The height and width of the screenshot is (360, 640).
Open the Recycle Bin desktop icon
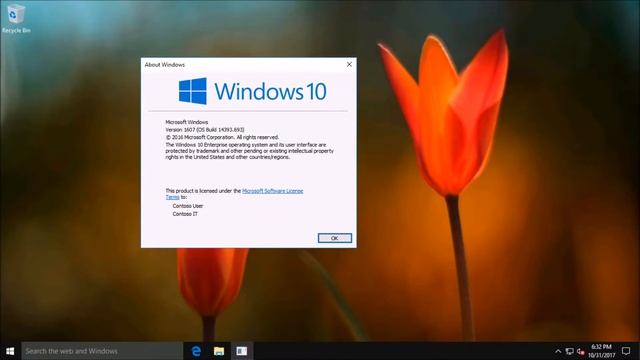click(x=16, y=18)
